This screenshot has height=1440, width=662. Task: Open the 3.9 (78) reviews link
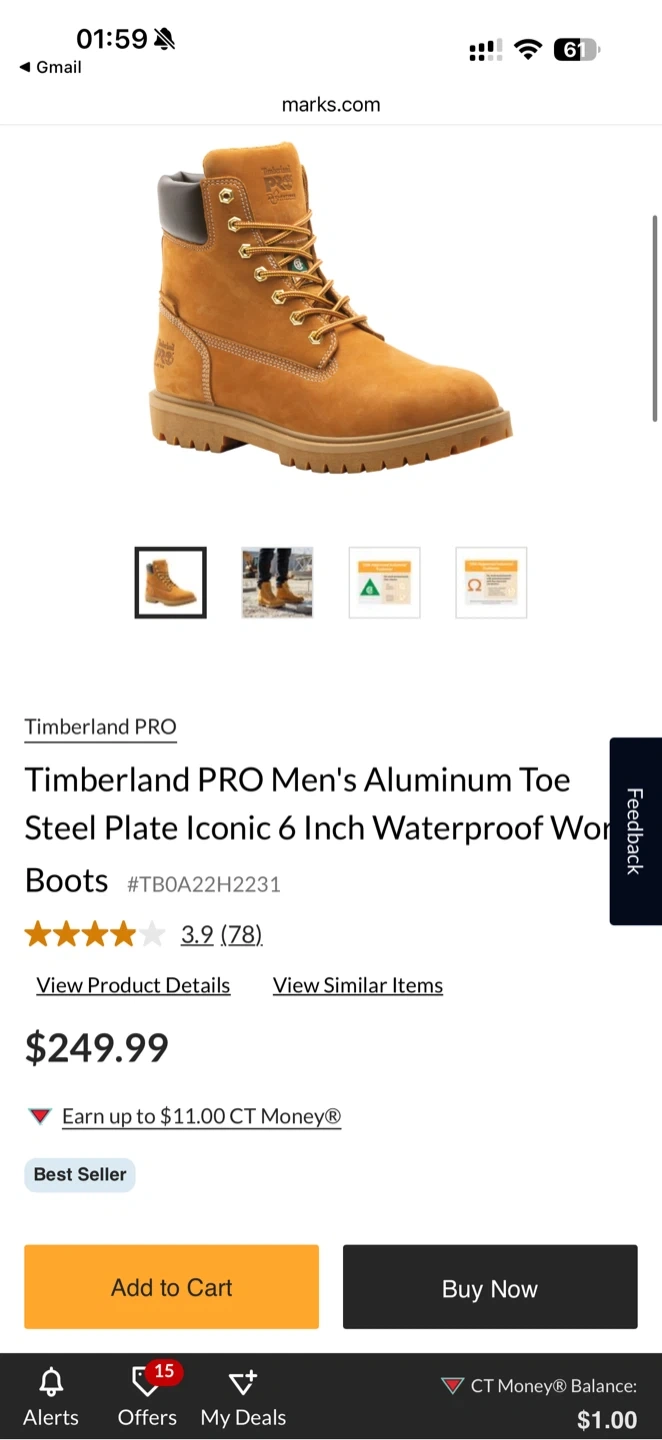tap(221, 935)
